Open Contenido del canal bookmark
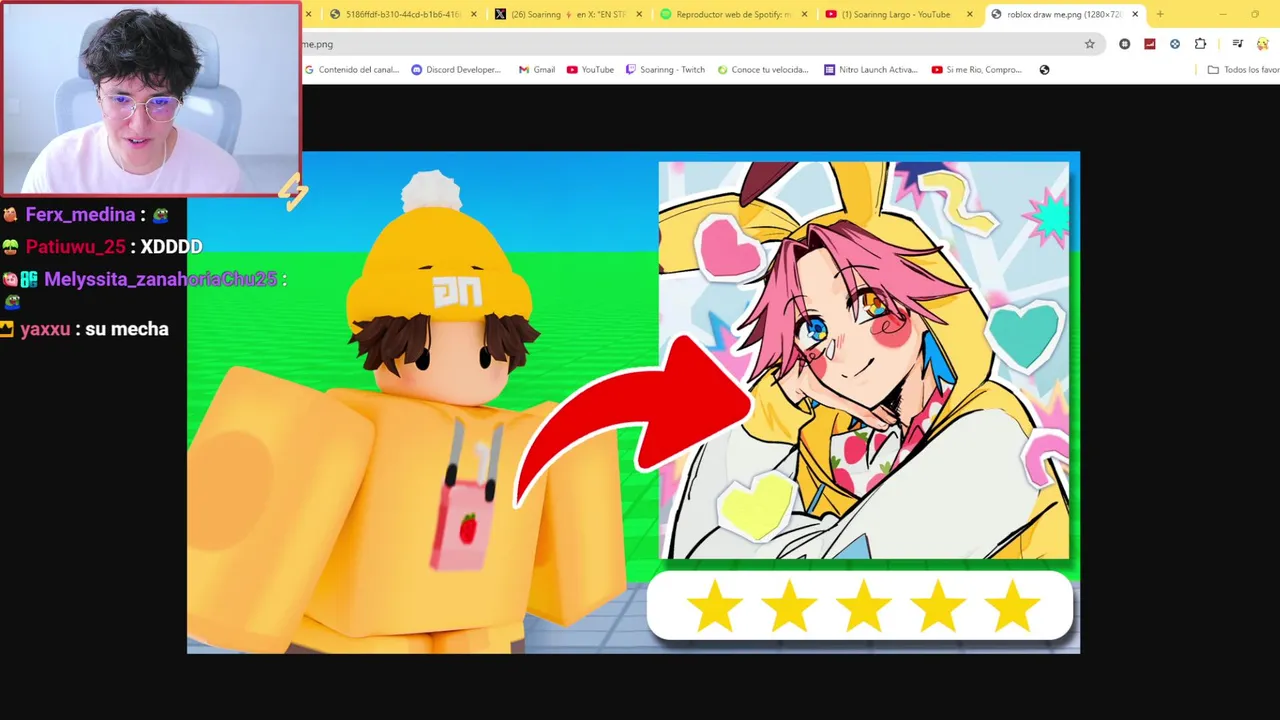Screen dimensions: 1280x720 [x=352, y=70]
